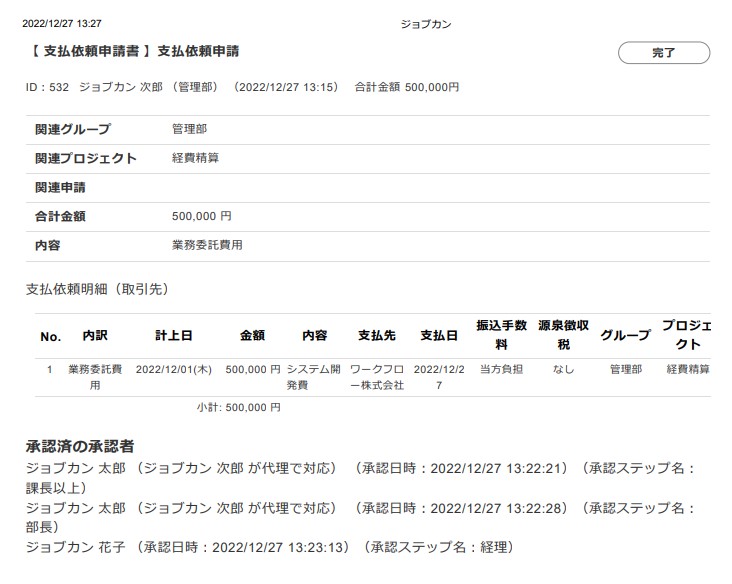732x584 pixels.
Task: Select the 関連グループ row label
Action: click(73, 129)
